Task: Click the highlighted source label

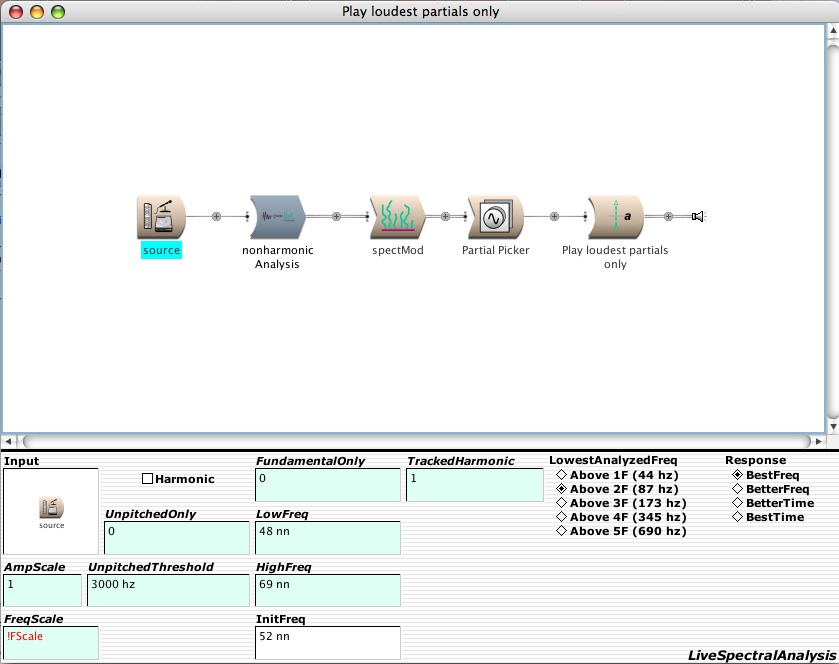Action: (x=161, y=250)
